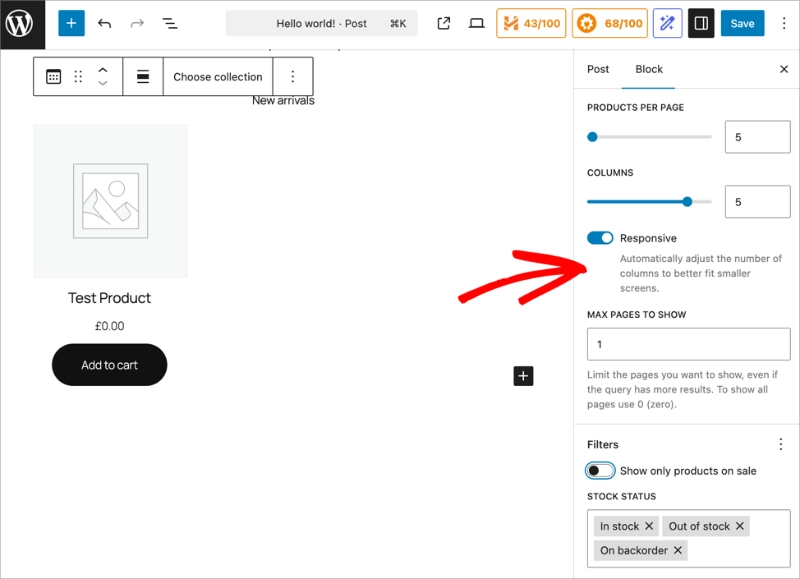Click the Undo arrow icon
Image resolution: width=800 pixels, height=579 pixels.
(x=104, y=23)
